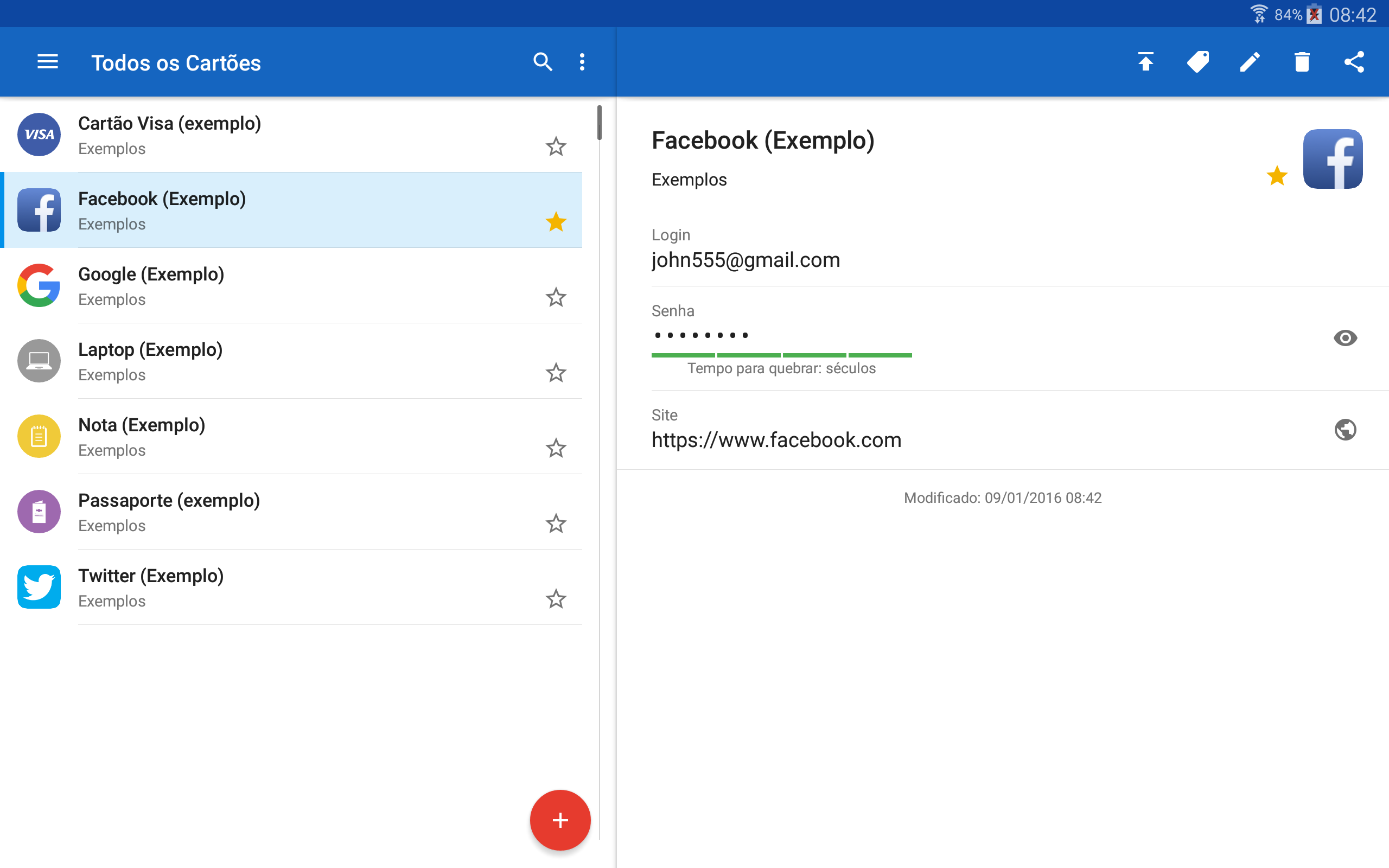Click the Visa card icon

click(x=39, y=135)
